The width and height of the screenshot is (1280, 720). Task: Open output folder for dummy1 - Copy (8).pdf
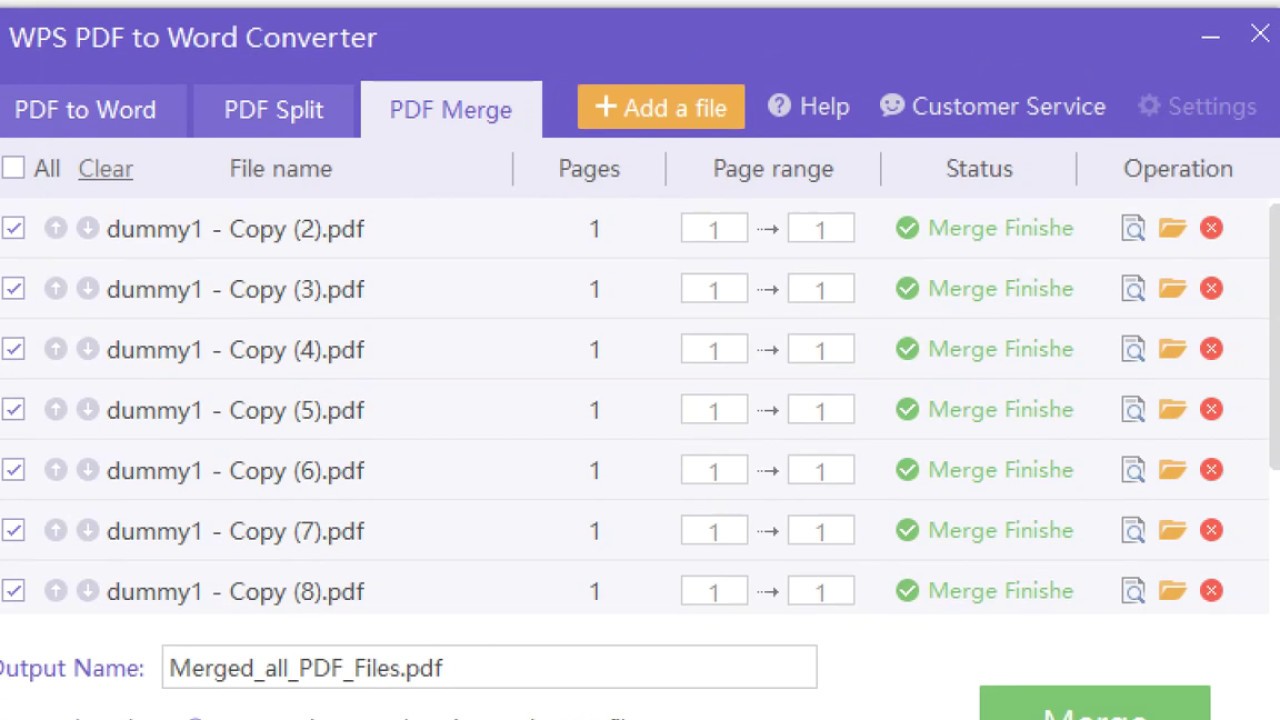[1172, 591]
